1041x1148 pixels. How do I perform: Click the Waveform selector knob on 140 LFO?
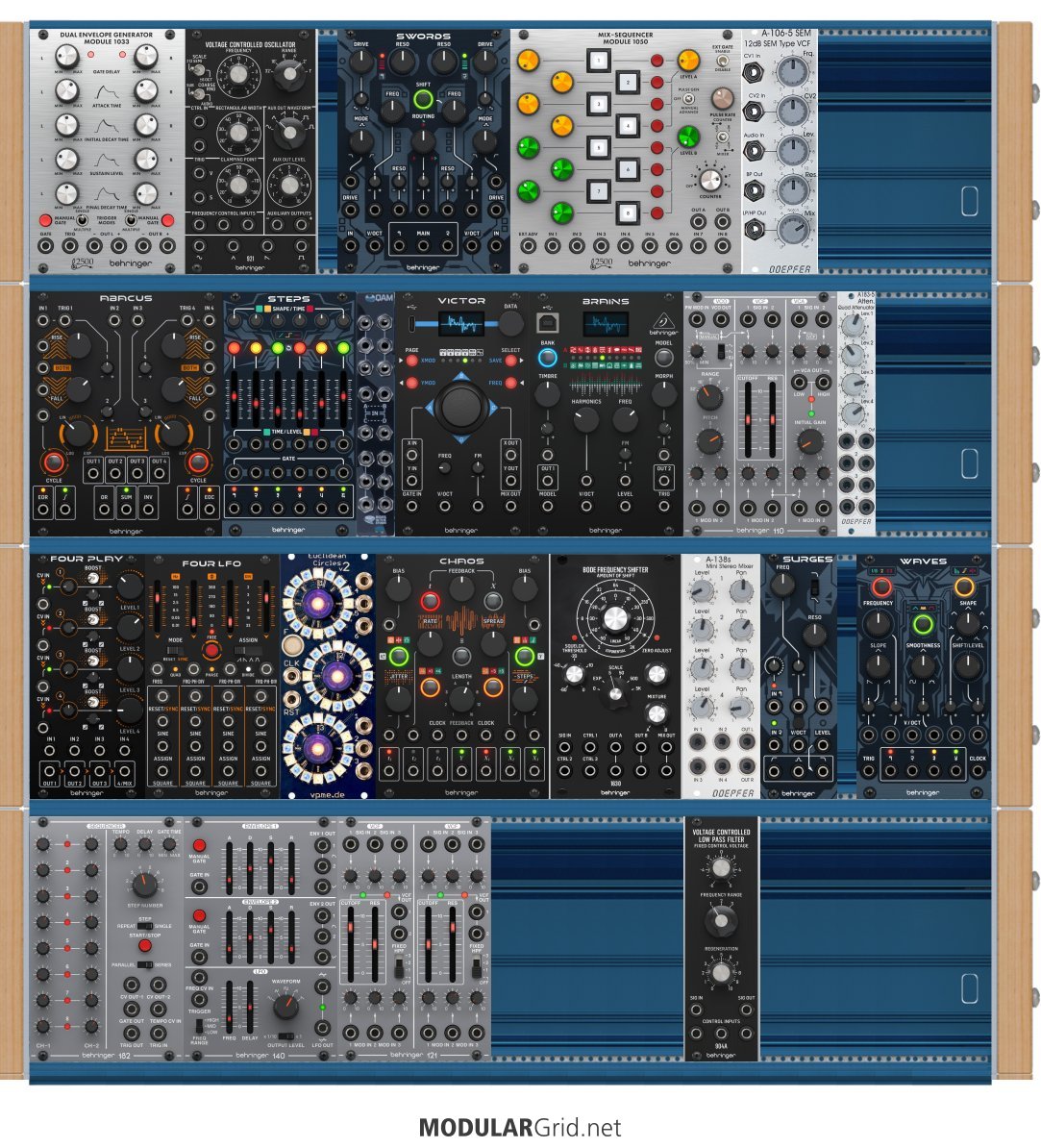285,1007
